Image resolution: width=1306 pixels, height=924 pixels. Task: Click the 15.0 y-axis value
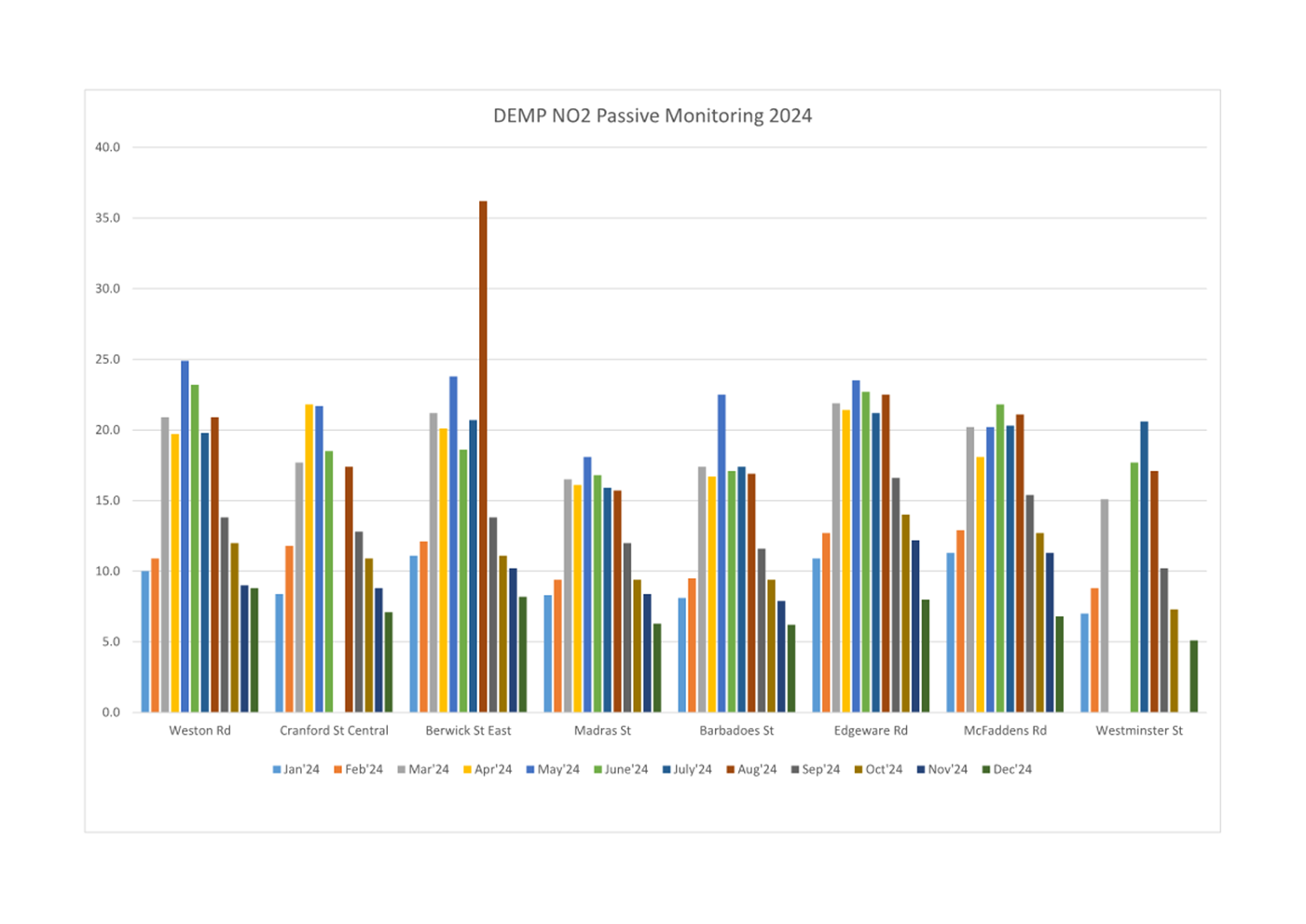point(107,500)
